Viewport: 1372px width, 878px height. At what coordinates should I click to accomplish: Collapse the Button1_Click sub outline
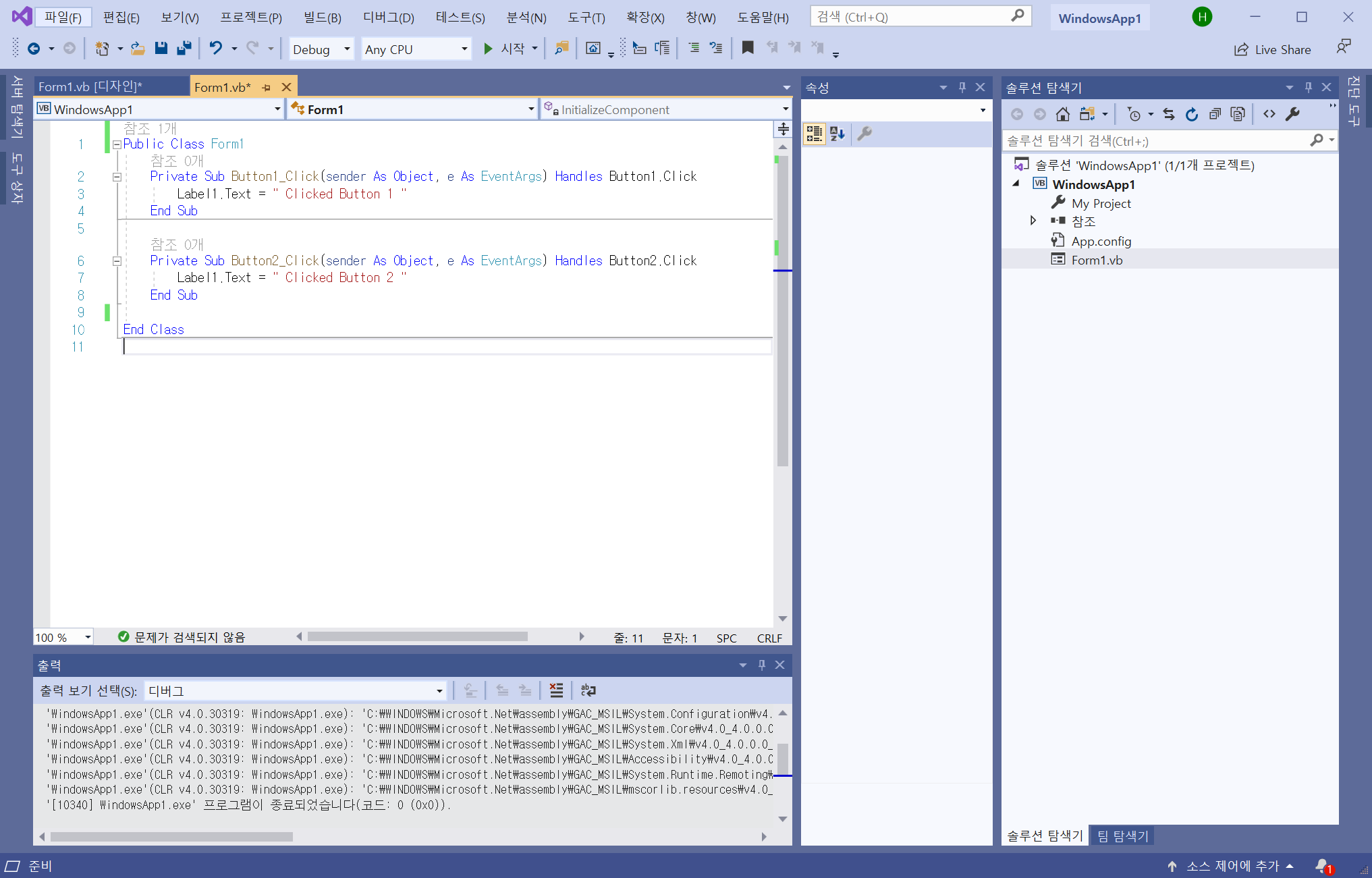pos(117,177)
